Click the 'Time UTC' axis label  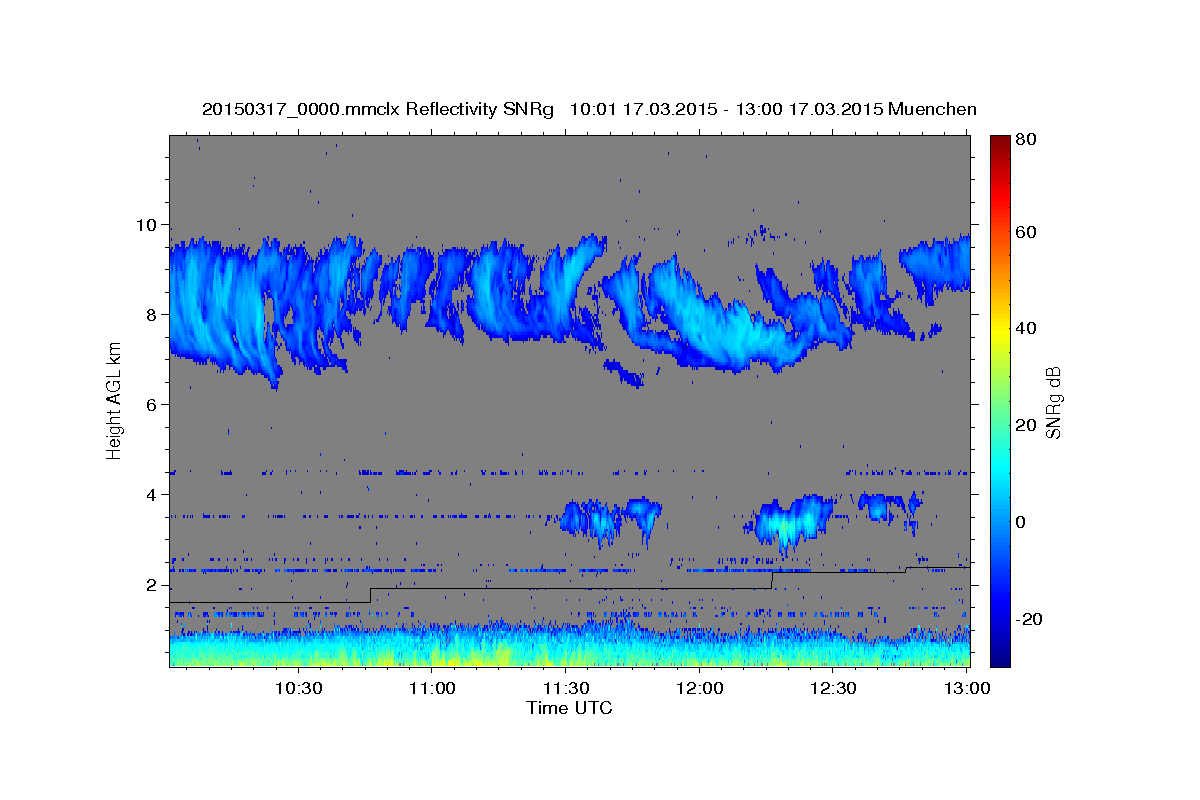coord(569,708)
